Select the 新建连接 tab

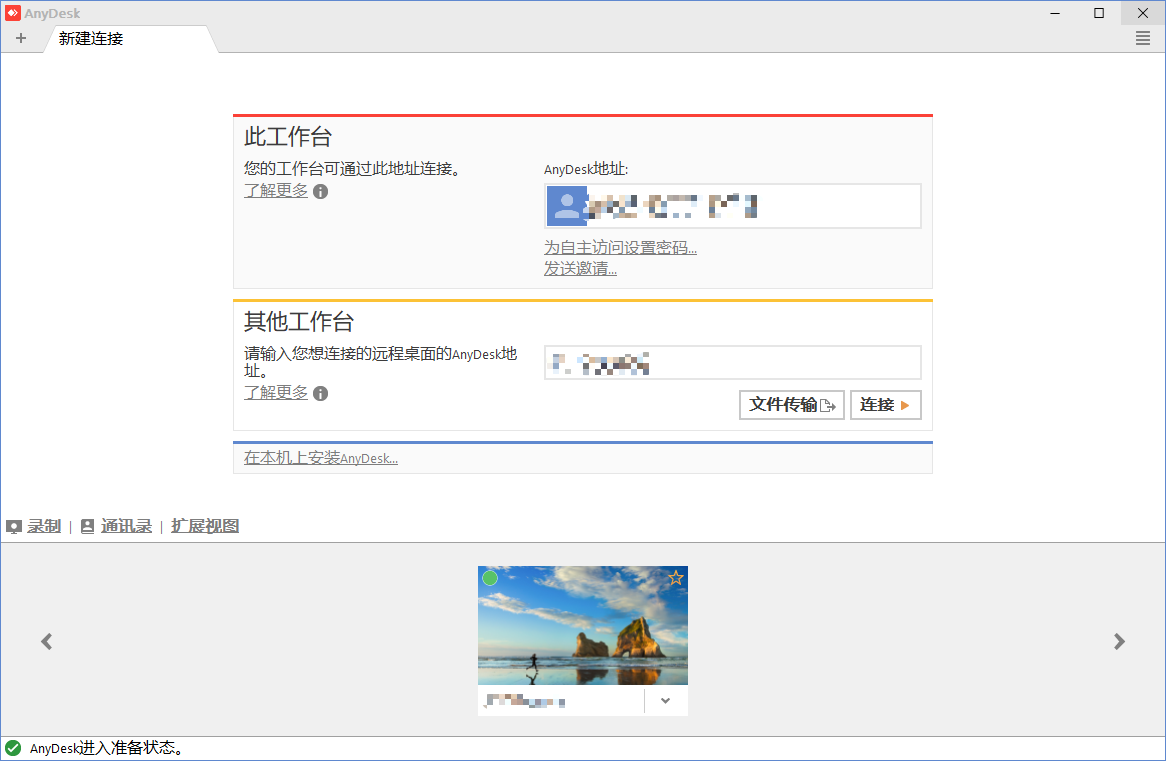pyautogui.click(x=130, y=39)
